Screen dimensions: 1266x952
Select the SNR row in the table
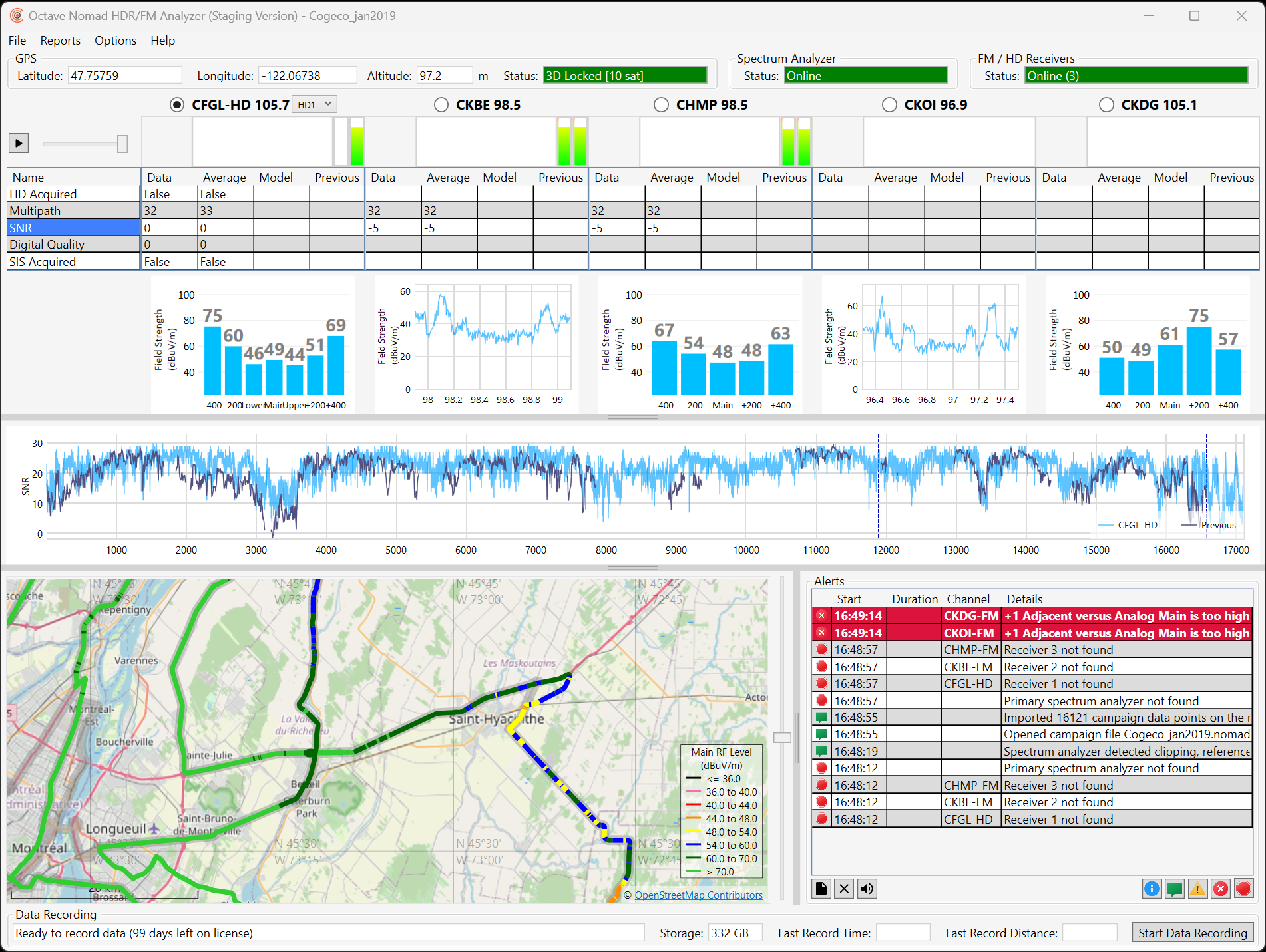(x=73, y=228)
